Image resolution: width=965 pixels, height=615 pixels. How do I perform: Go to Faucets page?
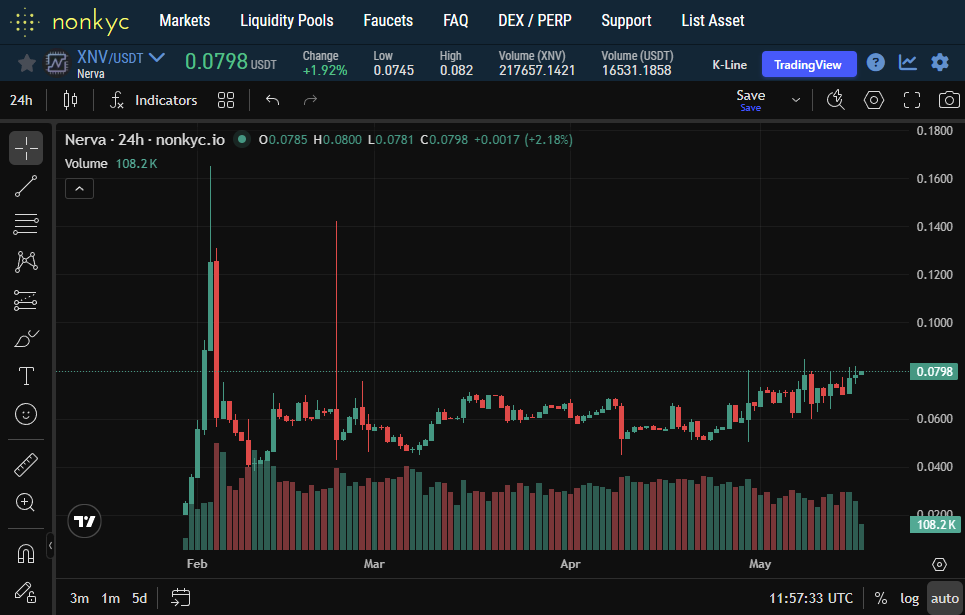pos(388,20)
